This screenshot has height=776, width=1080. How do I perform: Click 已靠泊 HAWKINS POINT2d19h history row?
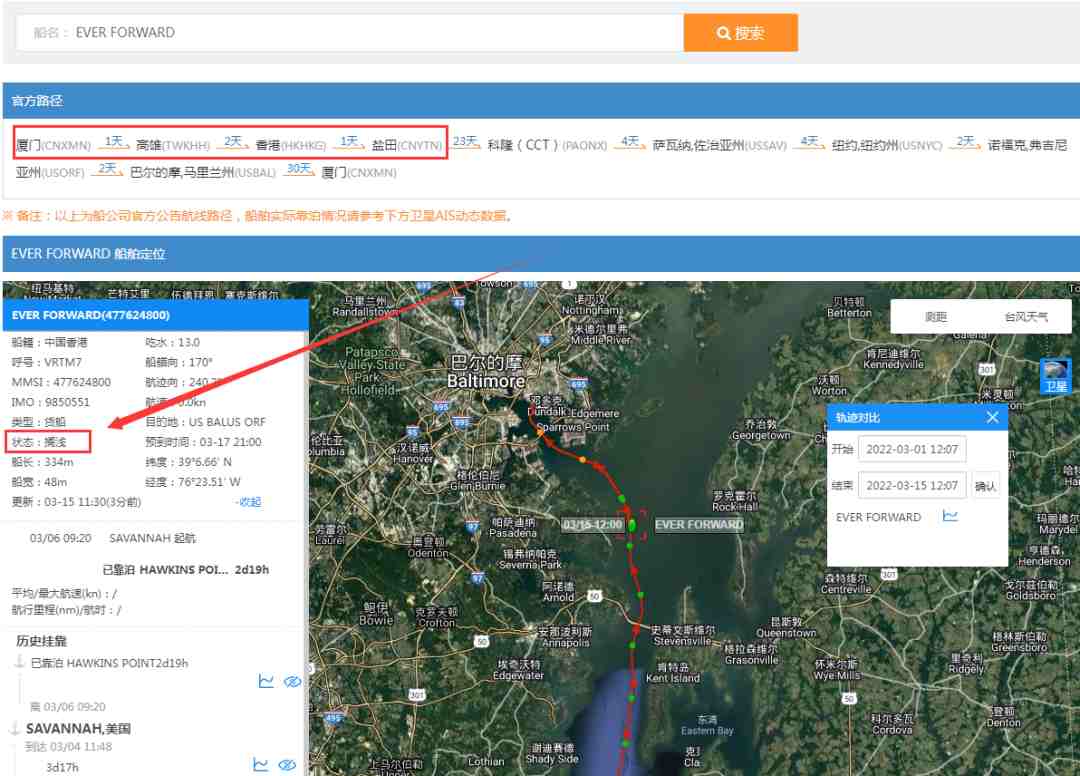109,663
